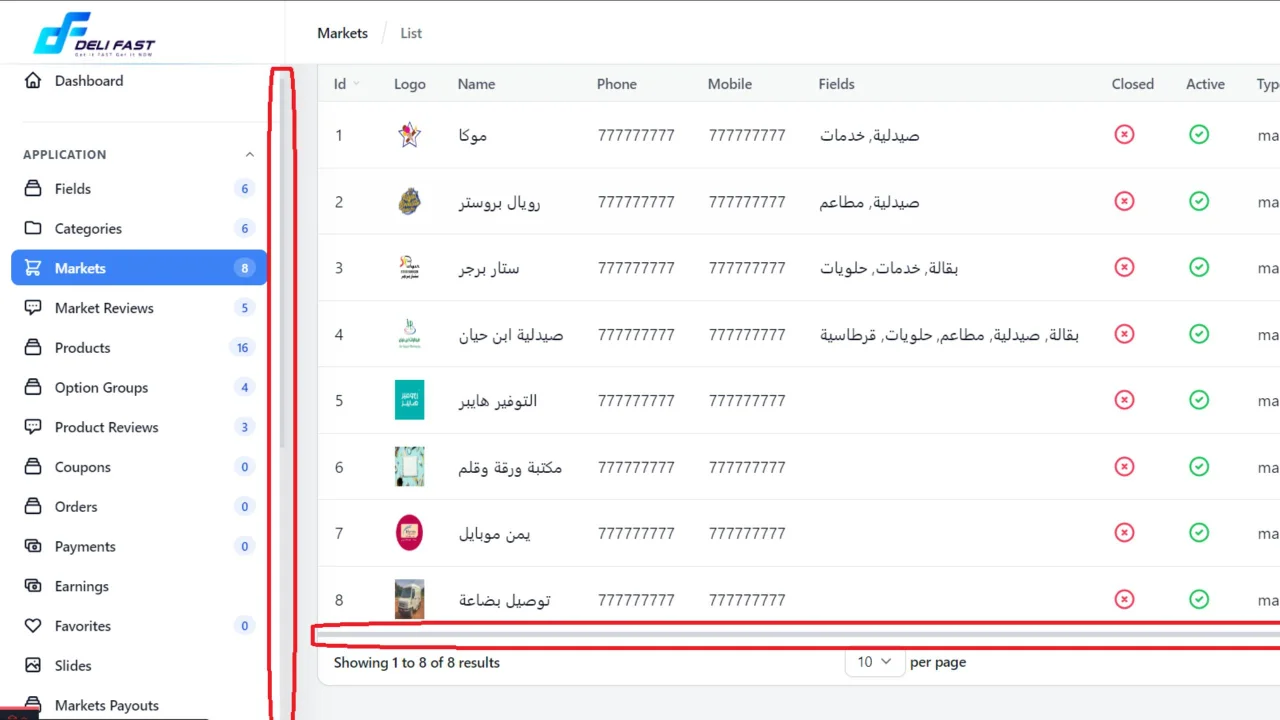This screenshot has height=720, width=1280.
Task: Click the List breadcrumb link
Action: 411,33
